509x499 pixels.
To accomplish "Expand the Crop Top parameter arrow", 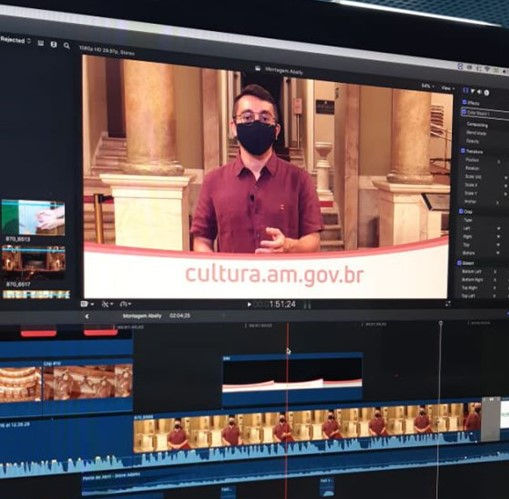I will click(499, 245).
